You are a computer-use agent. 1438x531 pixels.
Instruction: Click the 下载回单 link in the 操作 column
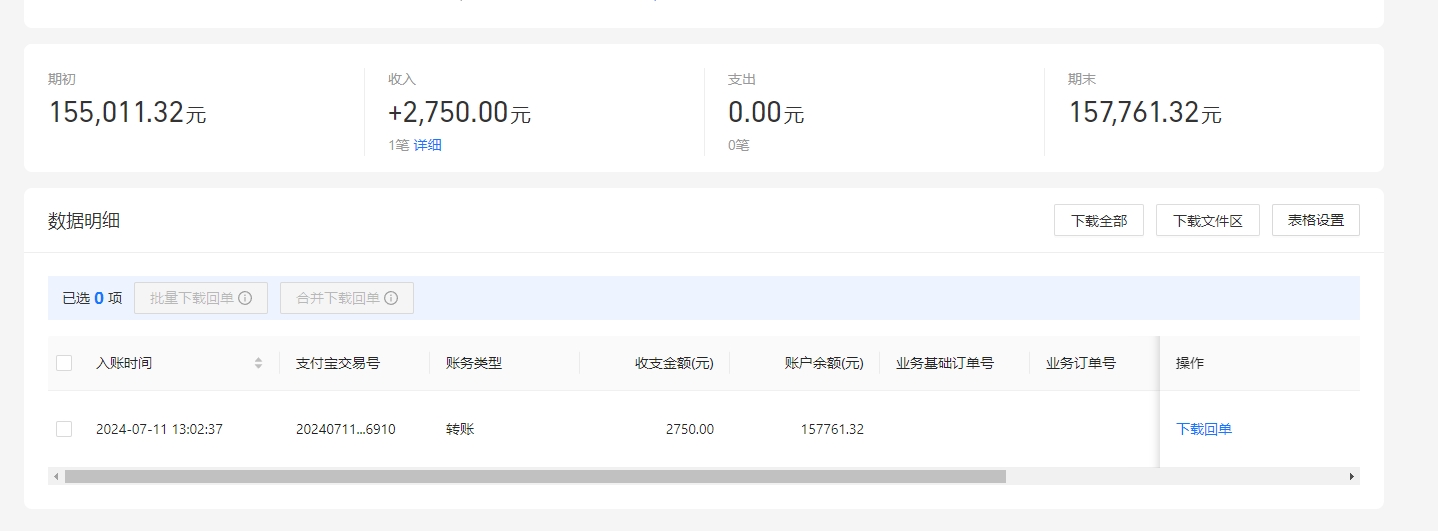tap(1204, 429)
